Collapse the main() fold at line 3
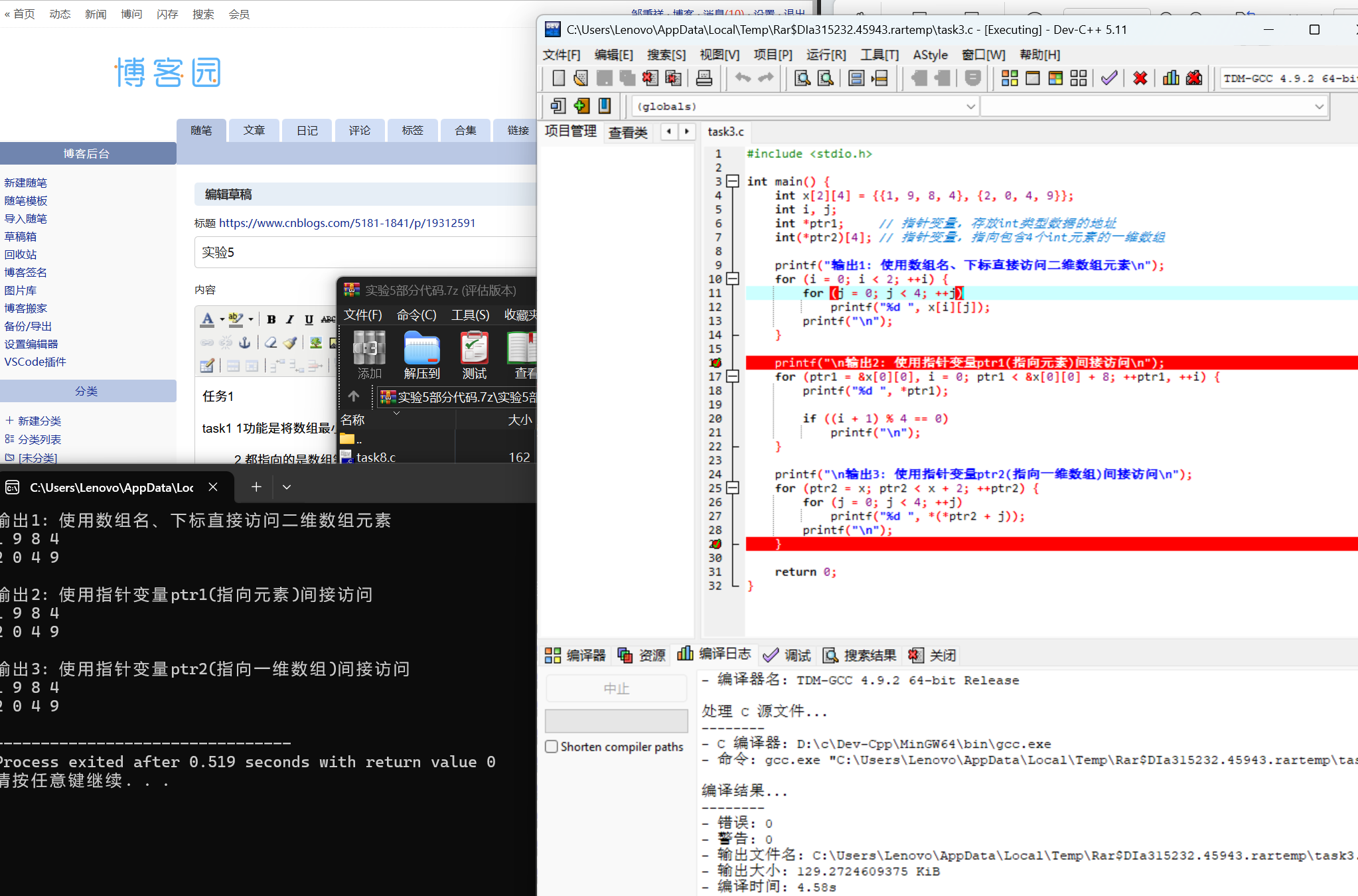1358x896 pixels. point(733,181)
